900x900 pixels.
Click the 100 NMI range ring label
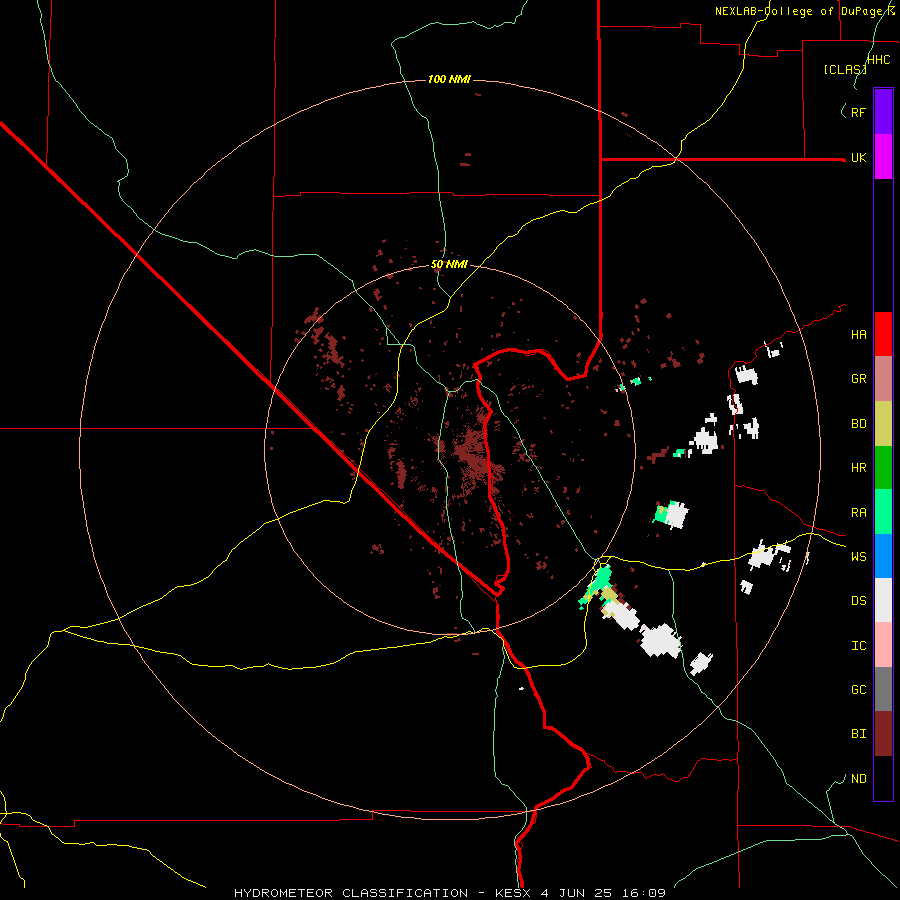(449, 79)
